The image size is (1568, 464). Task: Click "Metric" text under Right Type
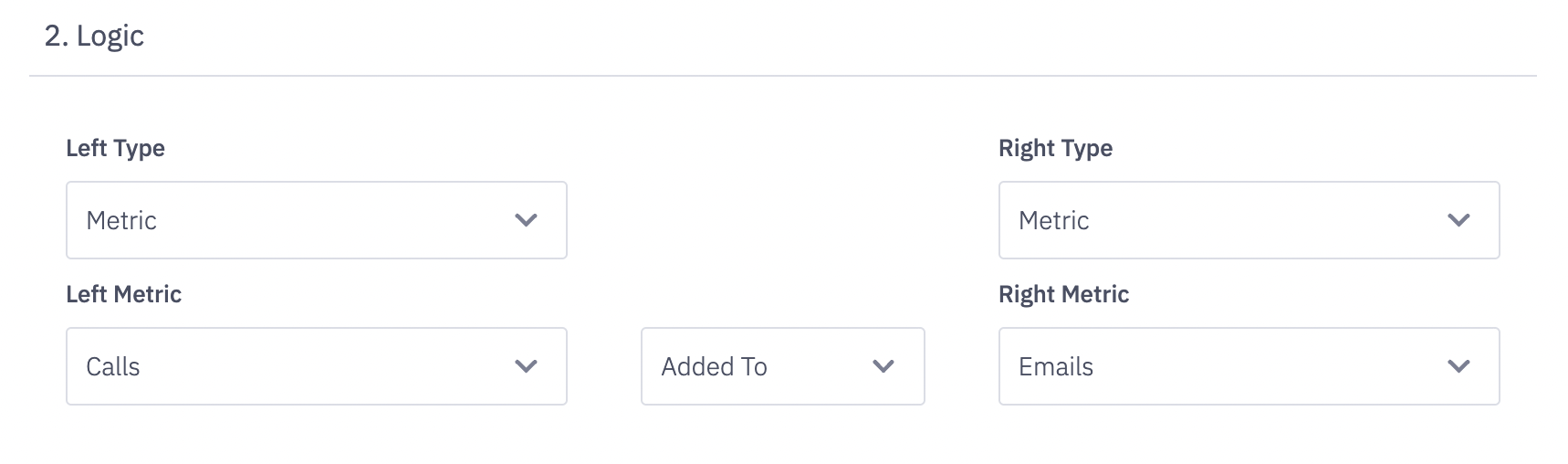(x=1053, y=220)
